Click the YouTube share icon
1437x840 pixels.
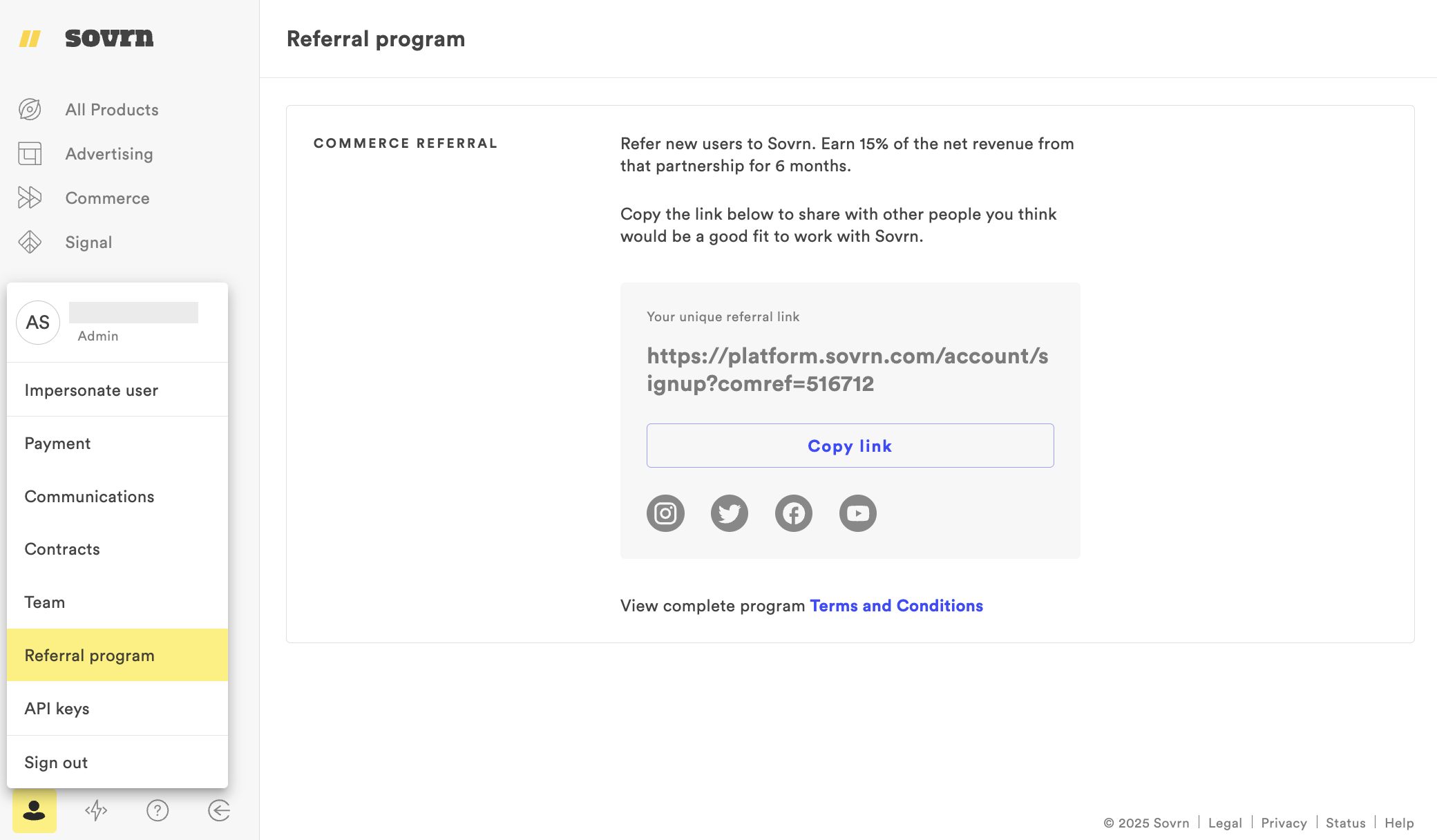[858, 513]
